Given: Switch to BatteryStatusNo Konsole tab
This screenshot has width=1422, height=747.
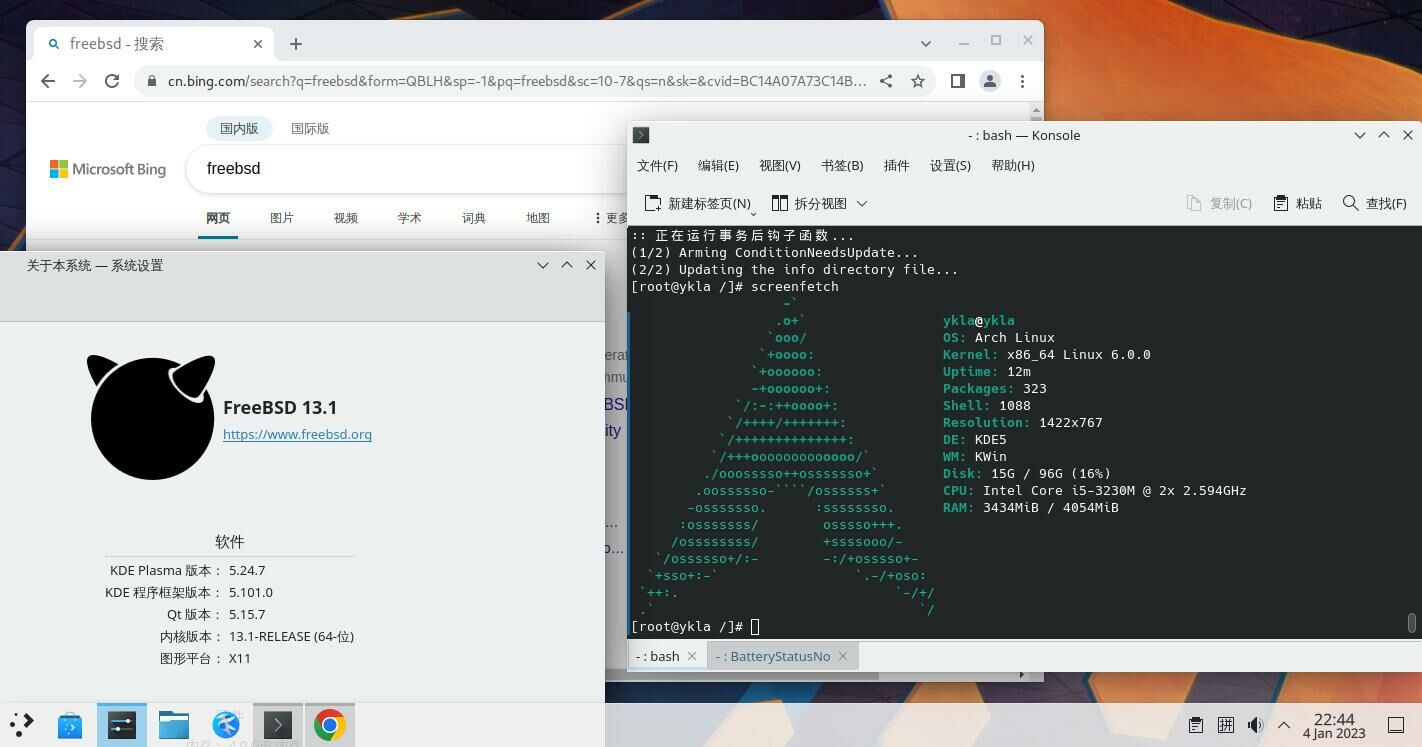Looking at the screenshot, I should [773, 656].
